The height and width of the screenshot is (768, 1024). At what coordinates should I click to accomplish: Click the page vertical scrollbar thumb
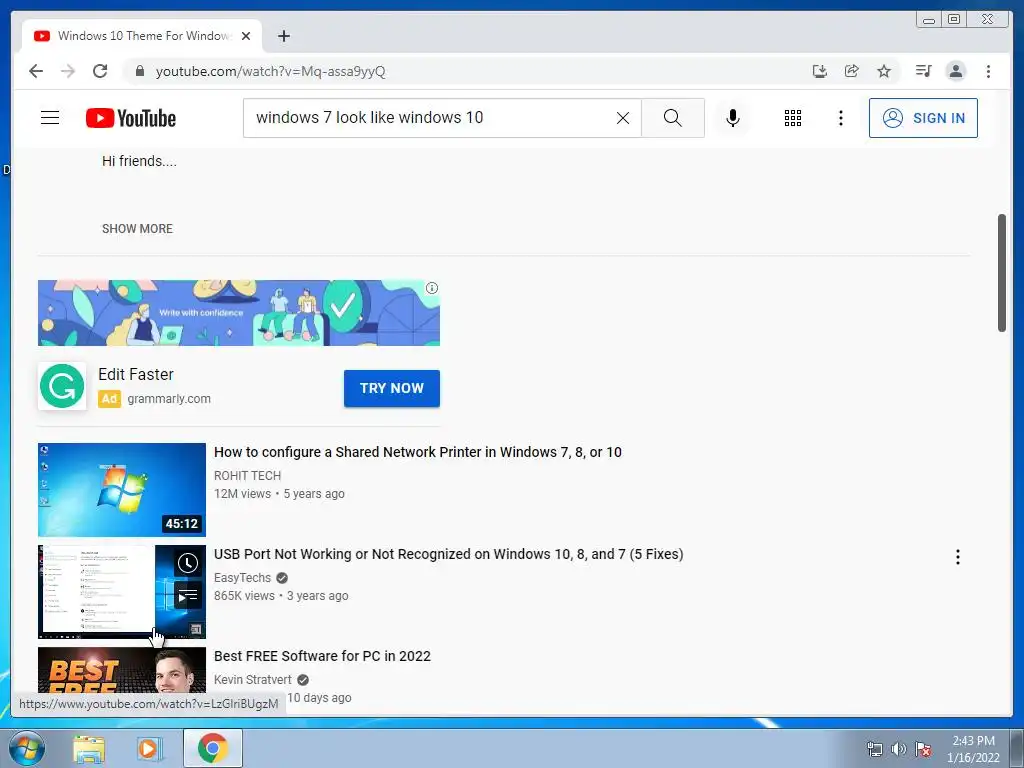coord(1002,273)
